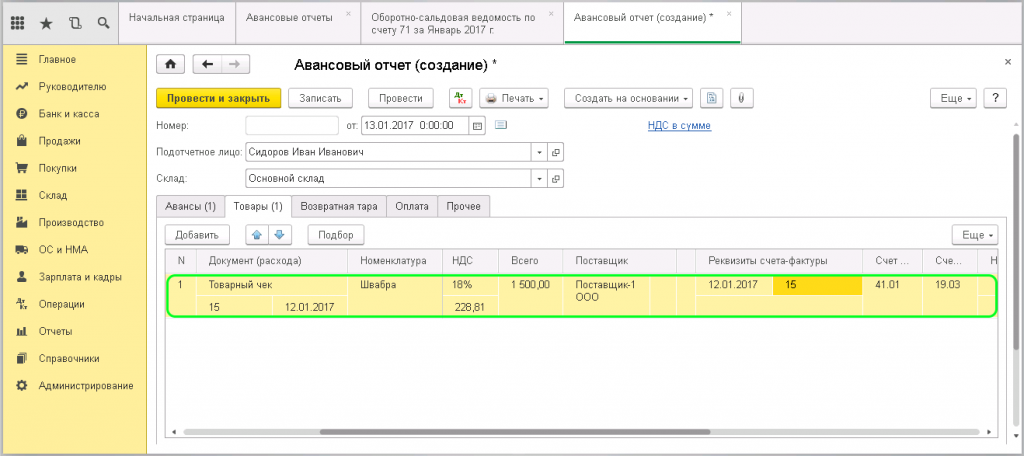The image size is (1024, 456).
Task: Expand the Склад dropdown list
Action: pos(540,179)
